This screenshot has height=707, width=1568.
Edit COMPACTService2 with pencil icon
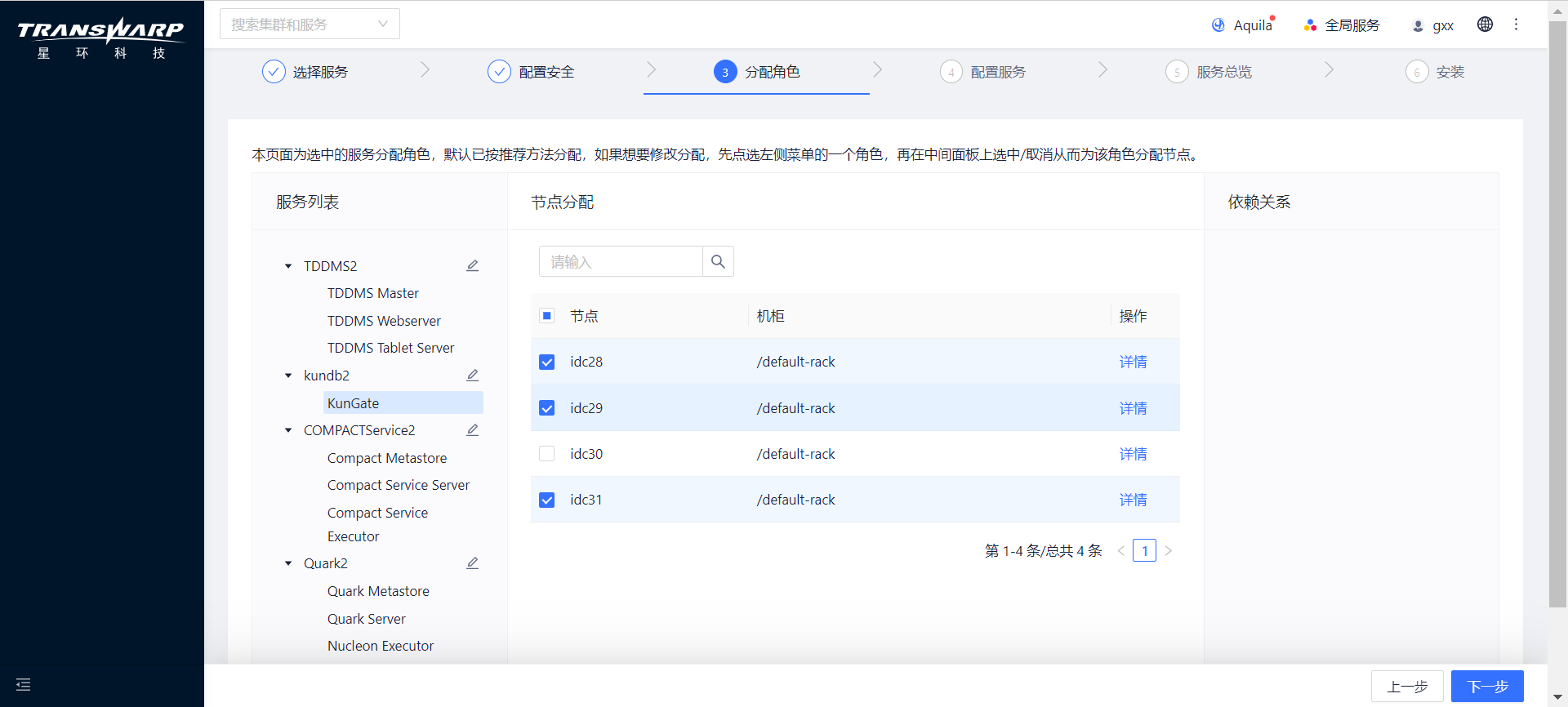[x=472, y=430]
